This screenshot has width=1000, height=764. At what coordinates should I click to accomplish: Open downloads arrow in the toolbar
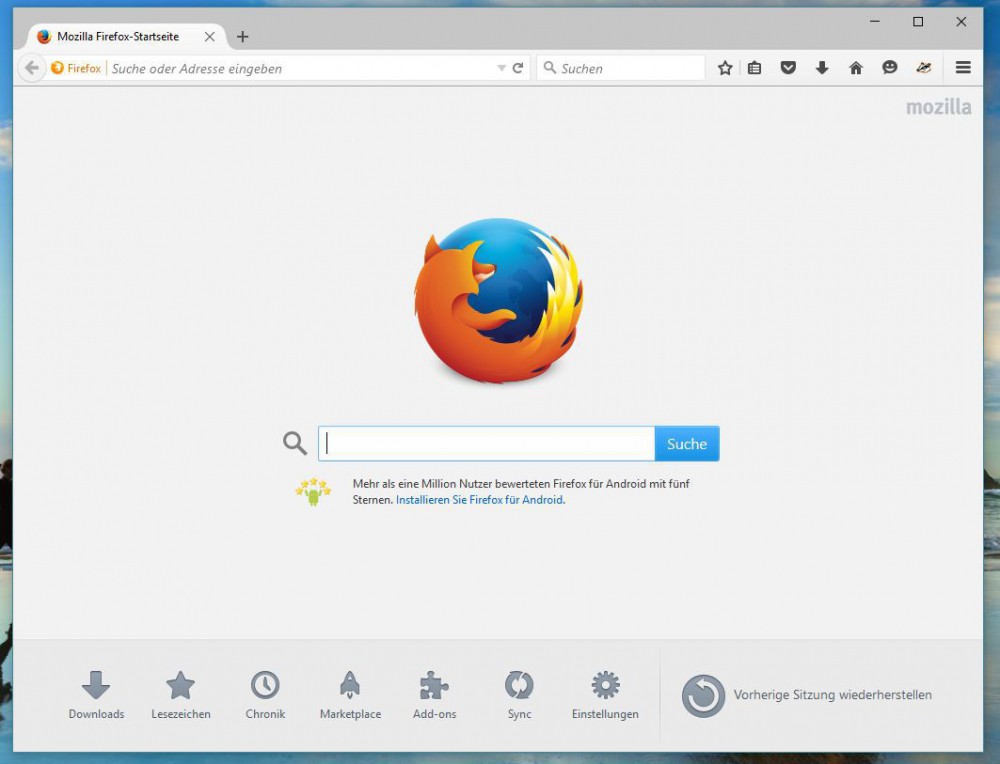point(822,68)
